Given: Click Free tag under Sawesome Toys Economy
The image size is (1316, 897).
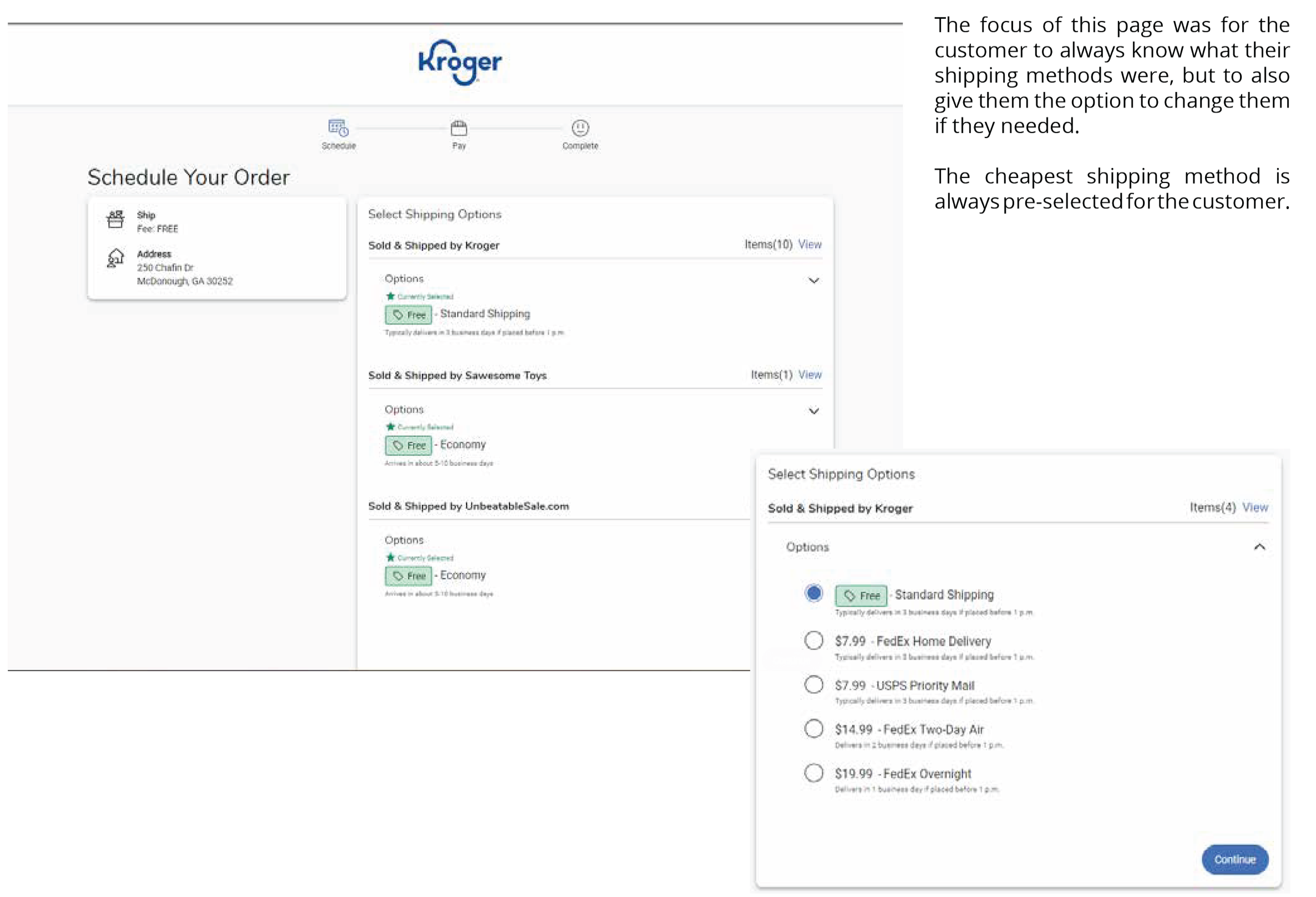Looking at the screenshot, I should [408, 445].
